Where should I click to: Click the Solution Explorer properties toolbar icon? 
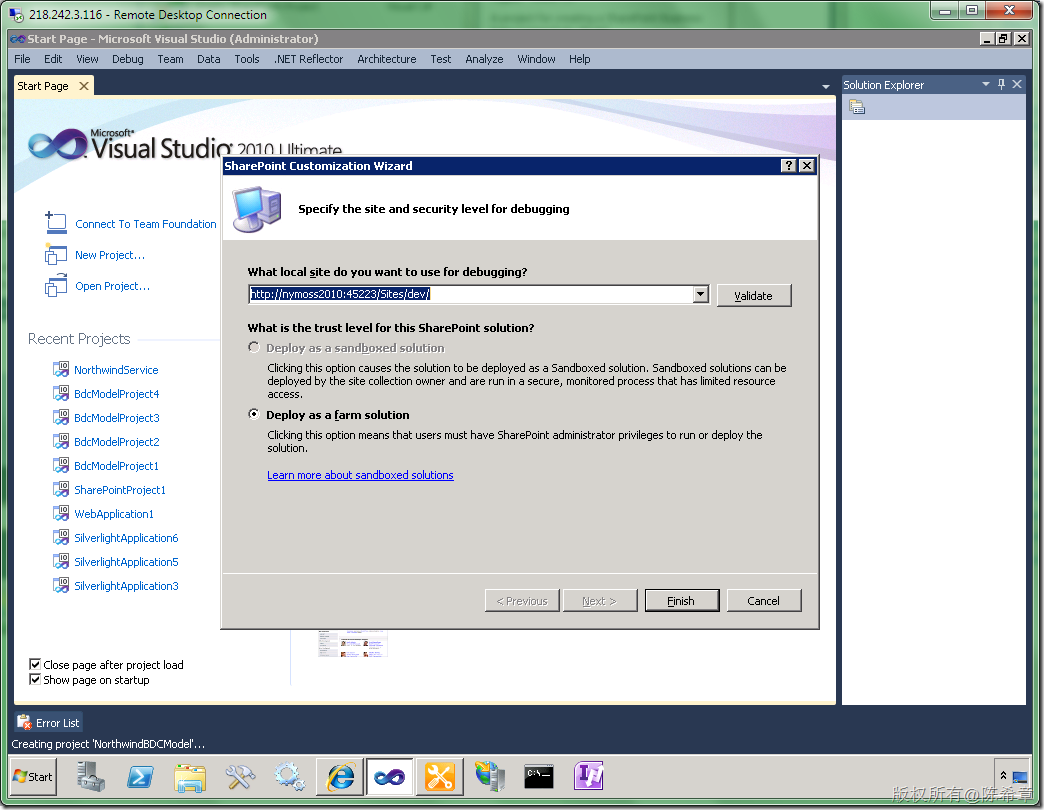(857, 106)
